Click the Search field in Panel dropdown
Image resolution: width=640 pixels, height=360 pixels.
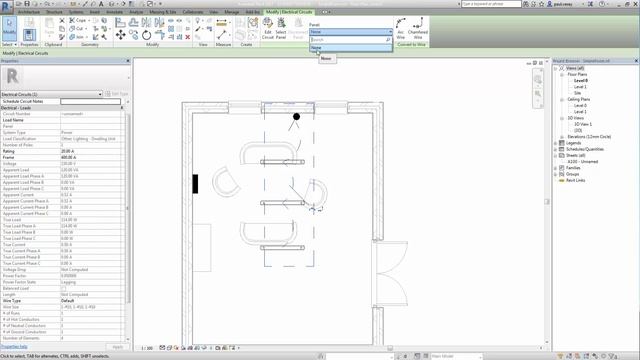351,40
